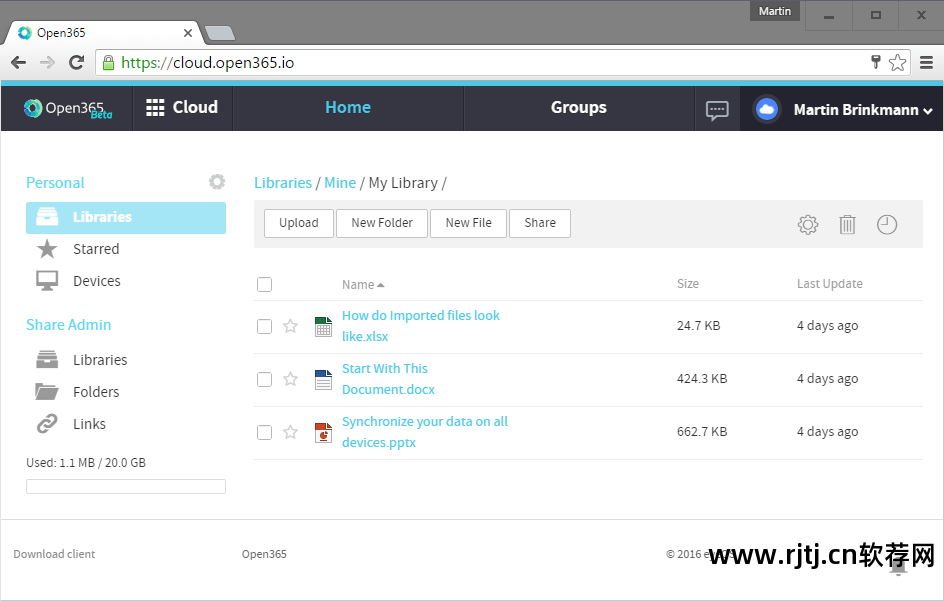Click the Folders icon under Share Admin

tap(47, 391)
